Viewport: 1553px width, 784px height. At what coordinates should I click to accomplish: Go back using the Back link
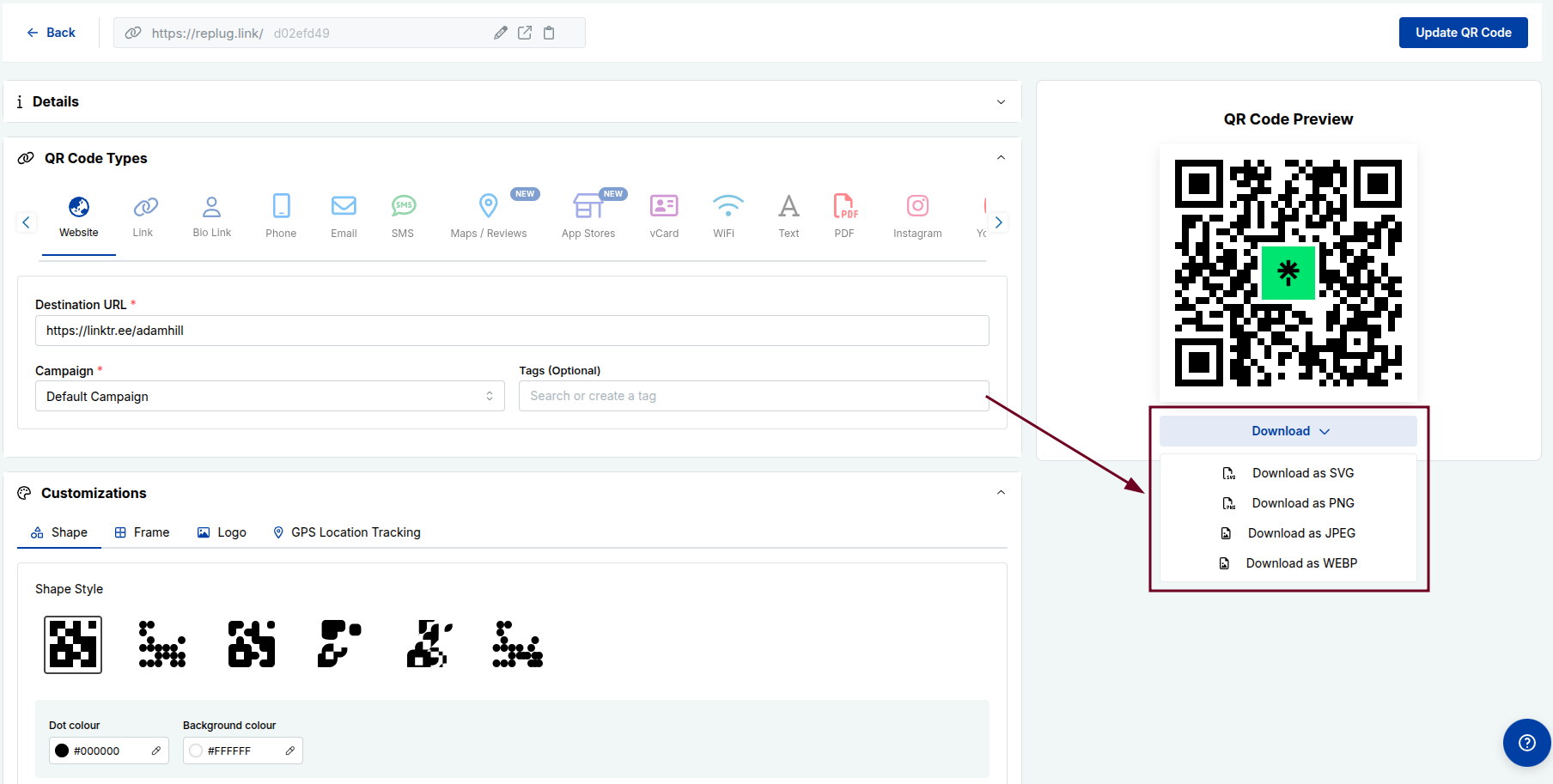[52, 33]
